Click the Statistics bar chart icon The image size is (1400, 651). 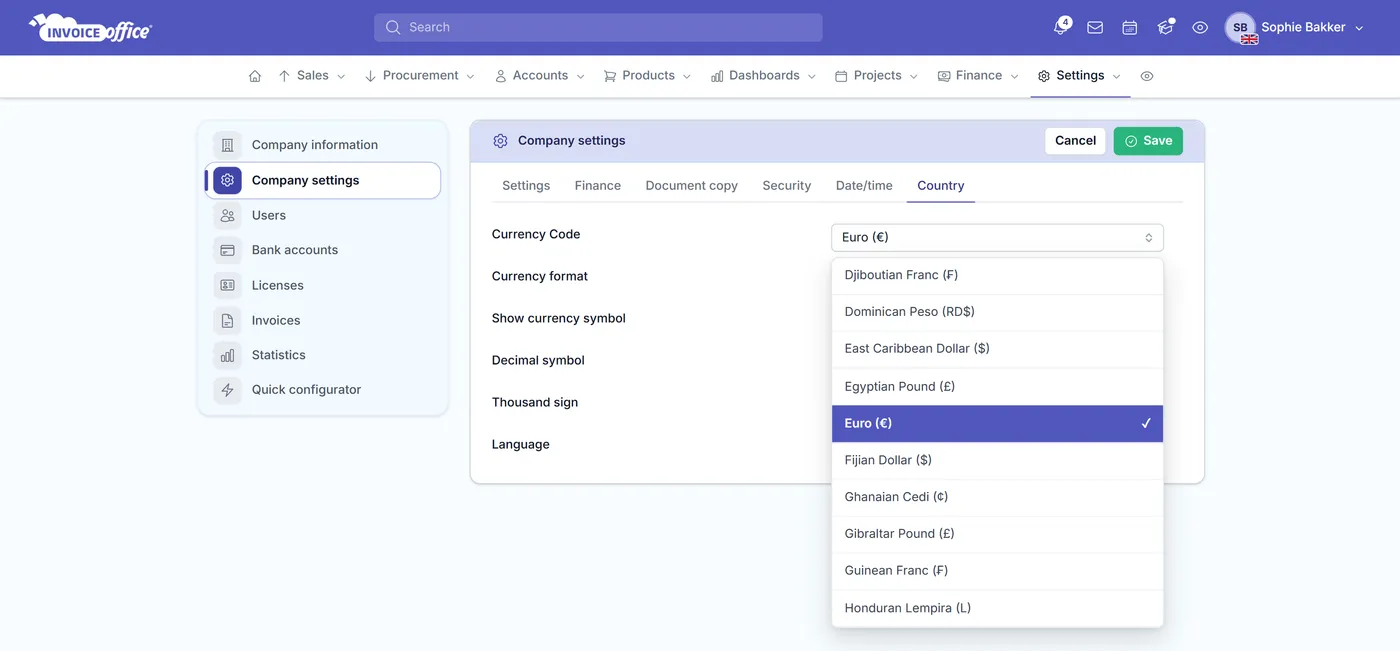(227, 355)
